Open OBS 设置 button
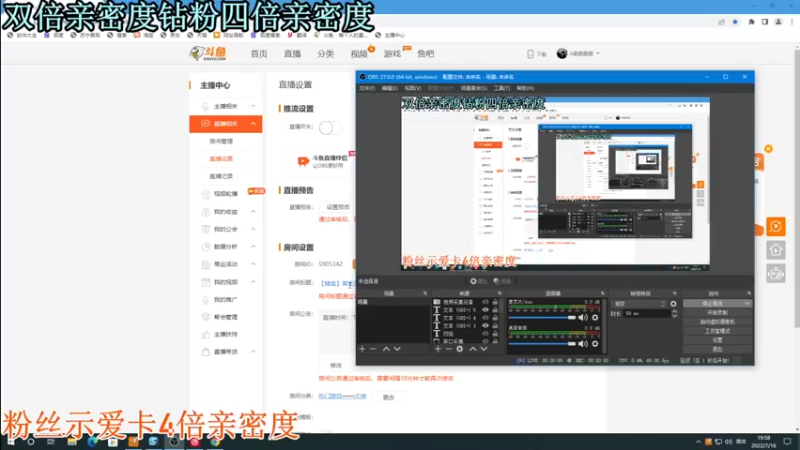 tap(717, 340)
